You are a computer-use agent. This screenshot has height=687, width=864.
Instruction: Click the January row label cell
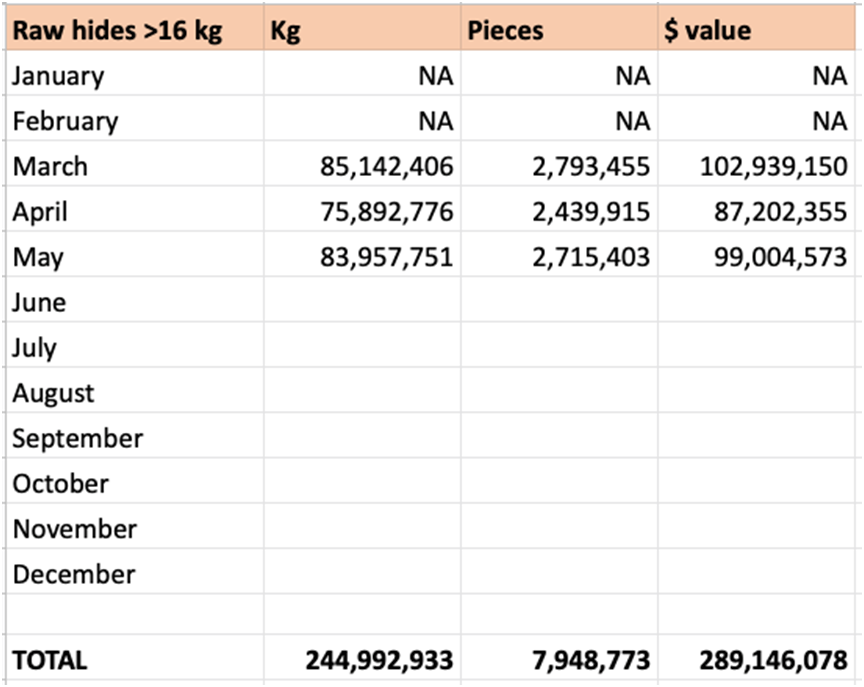tap(135, 74)
